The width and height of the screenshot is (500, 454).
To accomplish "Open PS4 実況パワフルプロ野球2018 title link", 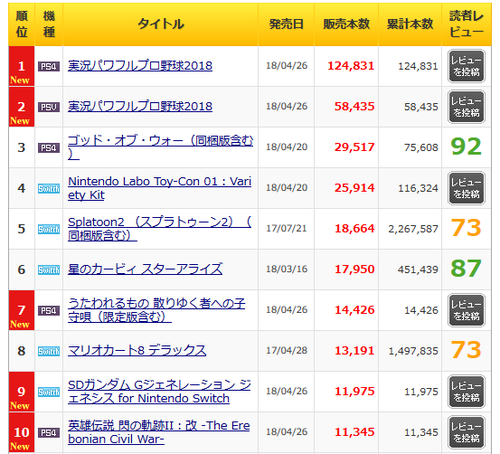I will point(140,66).
